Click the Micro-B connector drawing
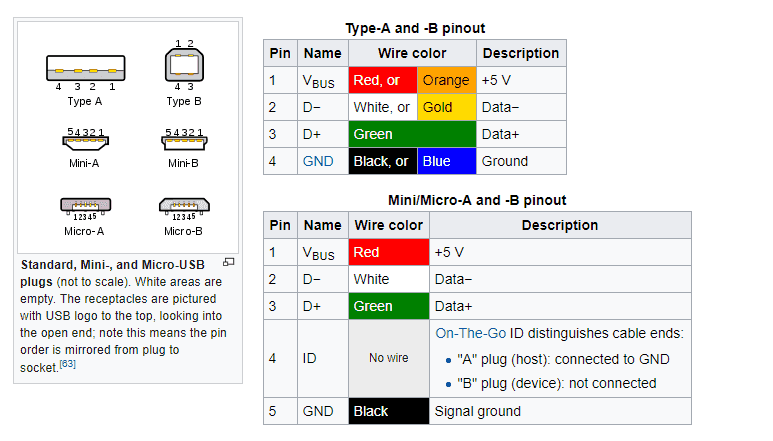This screenshot has width=773, height=441. (184, 205)
